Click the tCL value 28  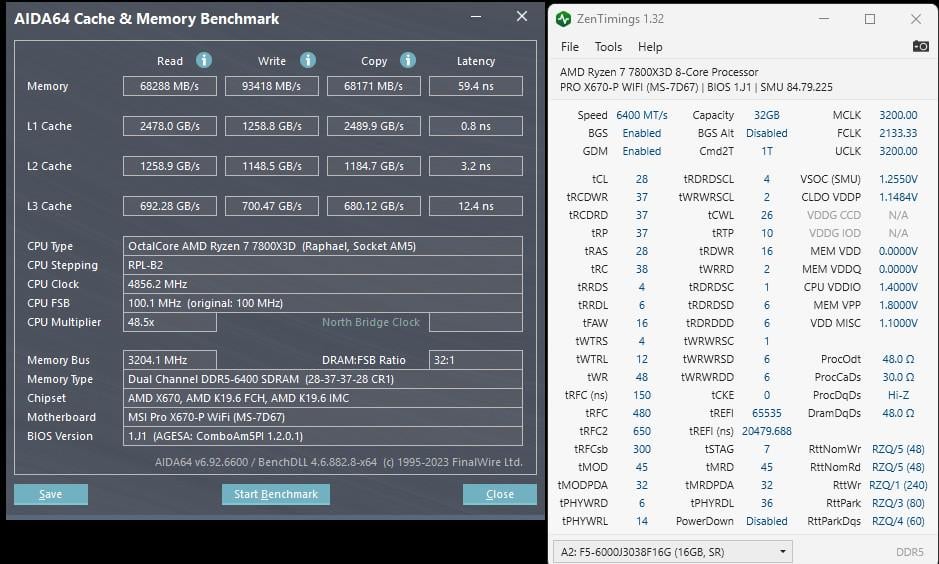[641, 179]
